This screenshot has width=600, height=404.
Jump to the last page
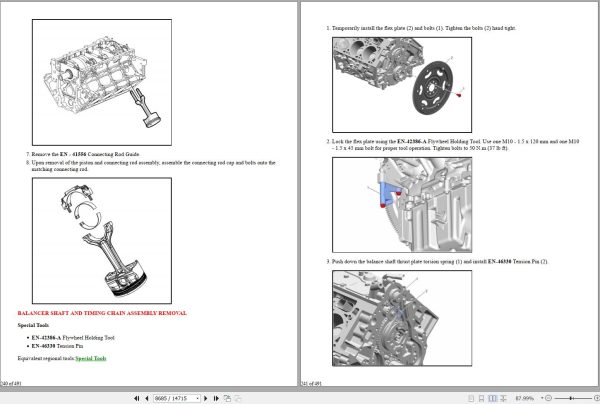[x=216, y=398]
